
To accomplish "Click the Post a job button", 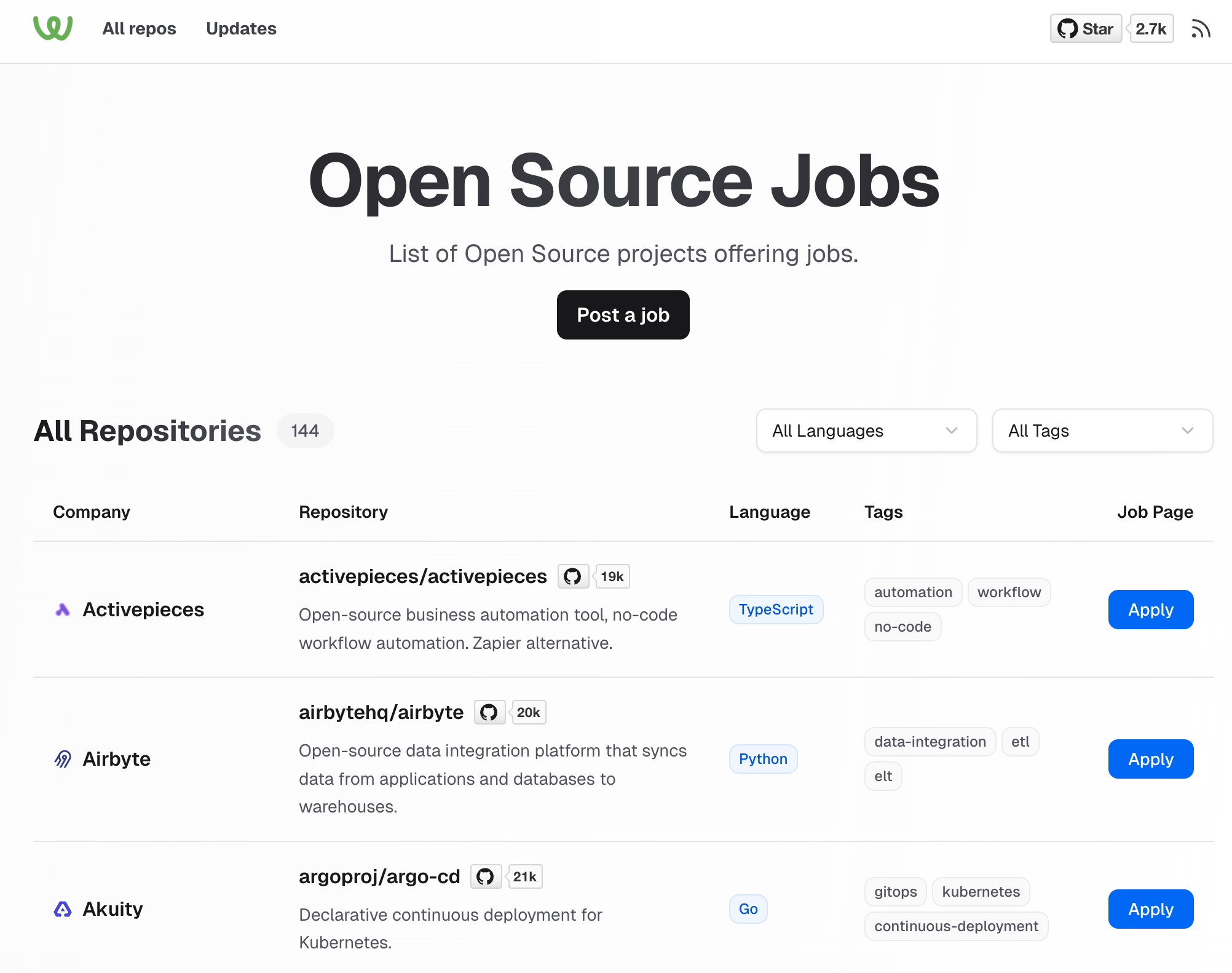I will pyautogui.click(x=623, y=314).
